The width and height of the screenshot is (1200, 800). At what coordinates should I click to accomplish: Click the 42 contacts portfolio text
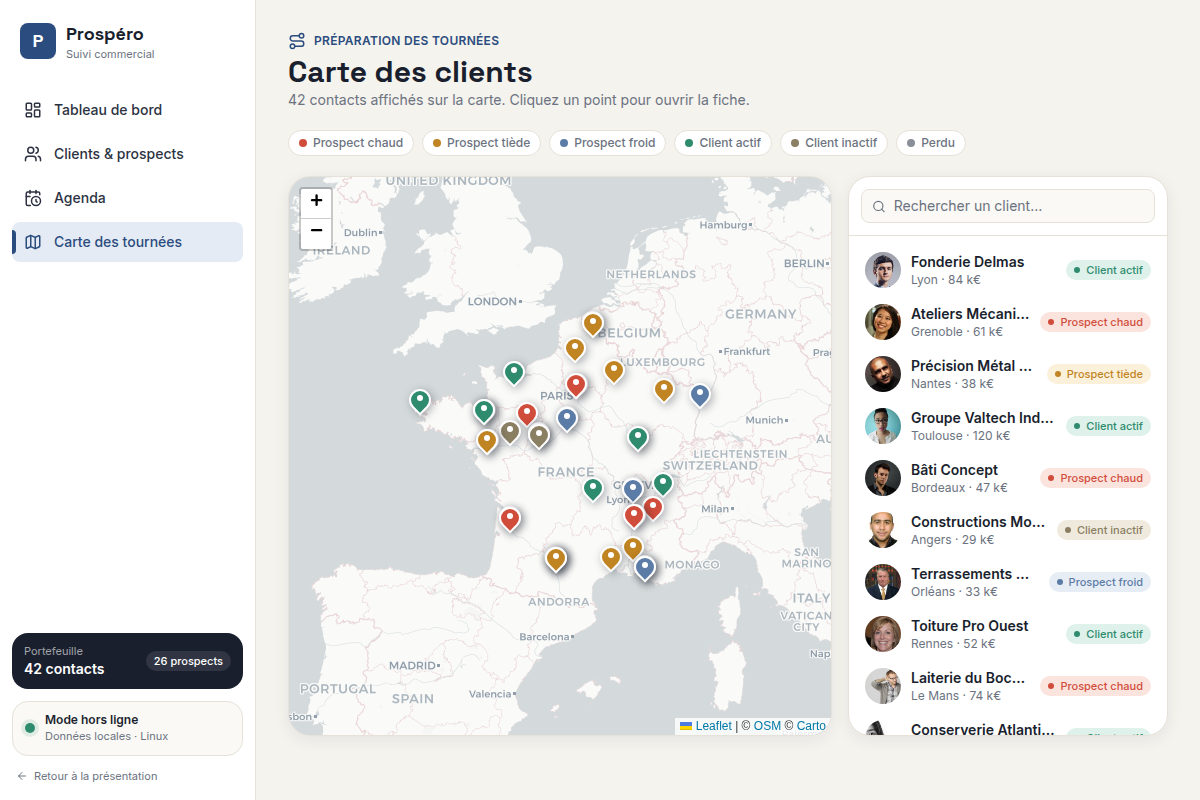(64, 669)
